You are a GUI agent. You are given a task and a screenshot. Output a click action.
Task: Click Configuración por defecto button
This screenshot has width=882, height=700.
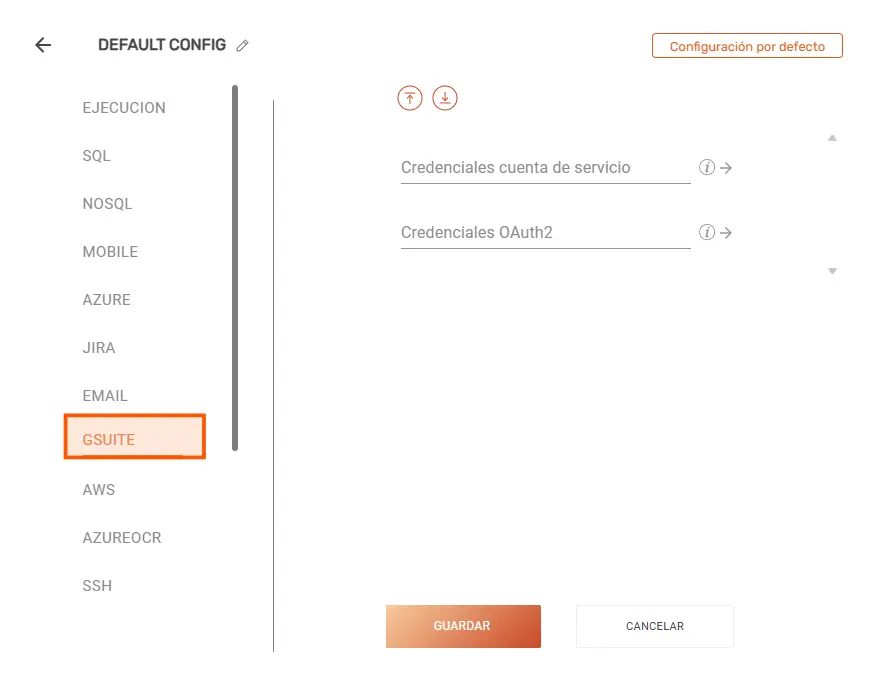point(748,46)
